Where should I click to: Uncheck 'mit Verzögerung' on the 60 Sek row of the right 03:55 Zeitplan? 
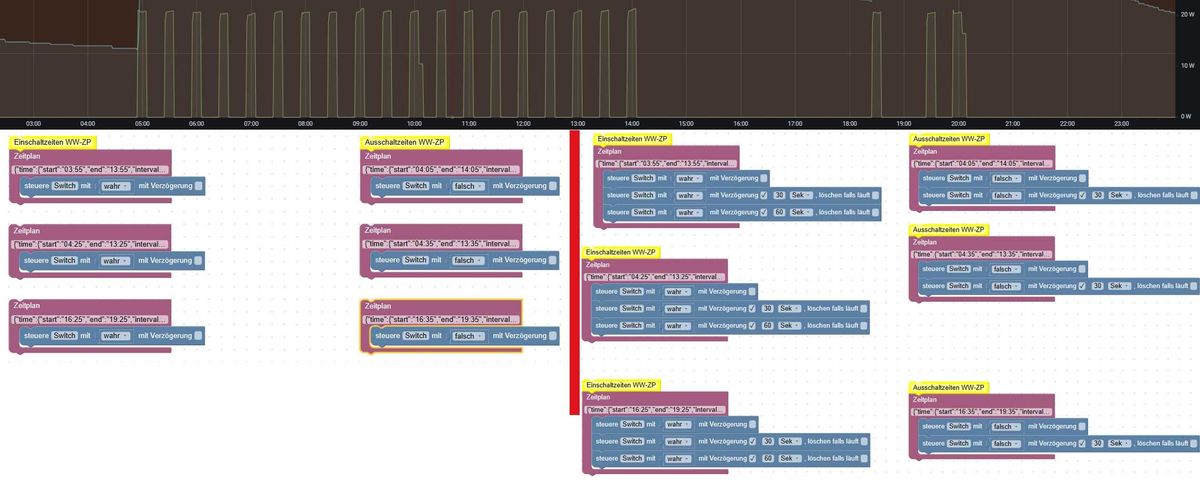(x=764, y=212)
